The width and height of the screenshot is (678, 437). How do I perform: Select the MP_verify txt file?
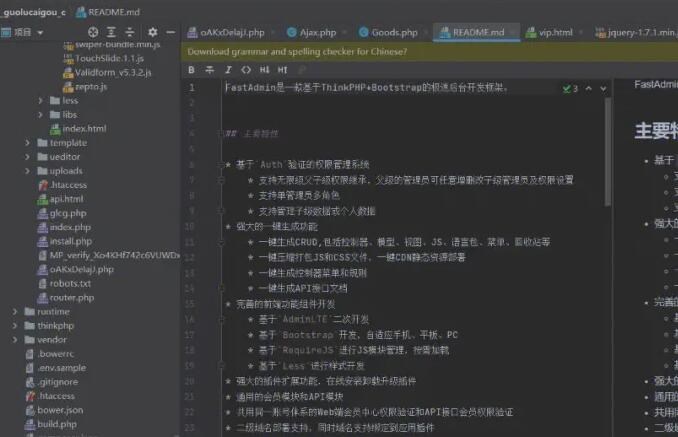click(109, 255)
